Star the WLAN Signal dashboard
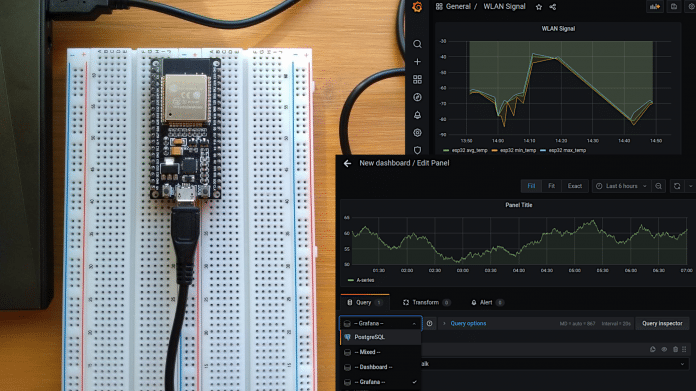Screen dimensions: 696x391 [539, 7]
